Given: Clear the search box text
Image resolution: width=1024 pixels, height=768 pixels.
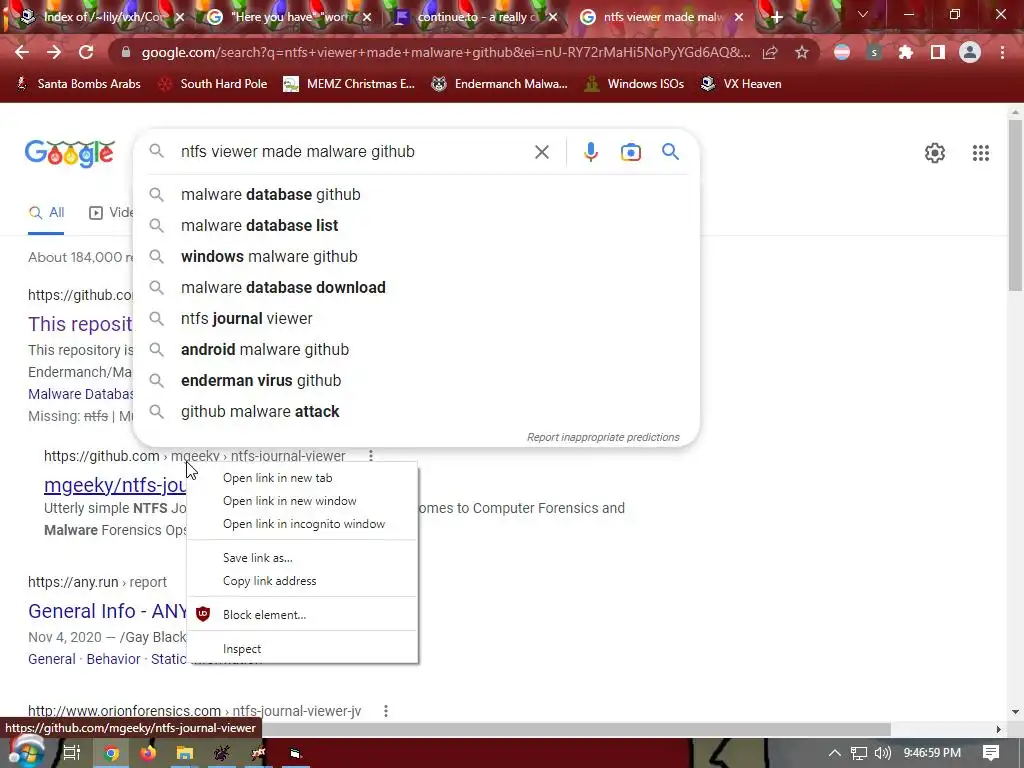Looking at the screenshot, I should pyautogui.click(x=541, y=152).
